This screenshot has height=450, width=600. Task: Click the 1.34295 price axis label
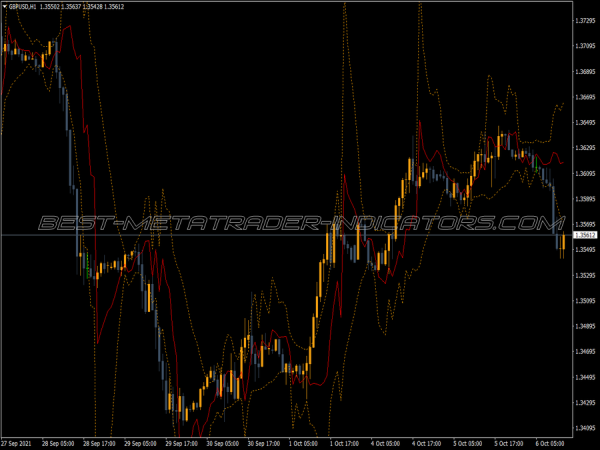tap(585, 402)
